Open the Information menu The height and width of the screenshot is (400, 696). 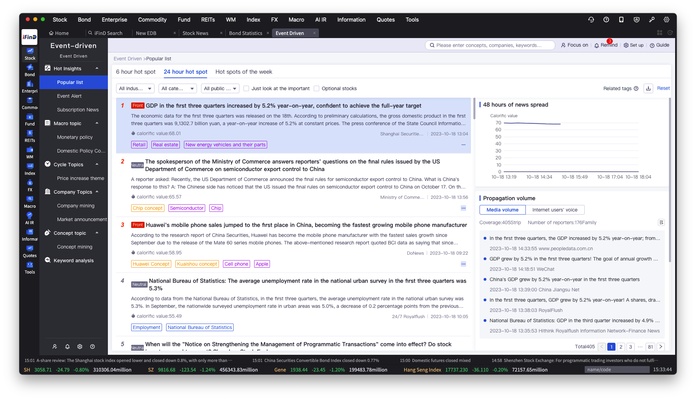tap(351, 20)
